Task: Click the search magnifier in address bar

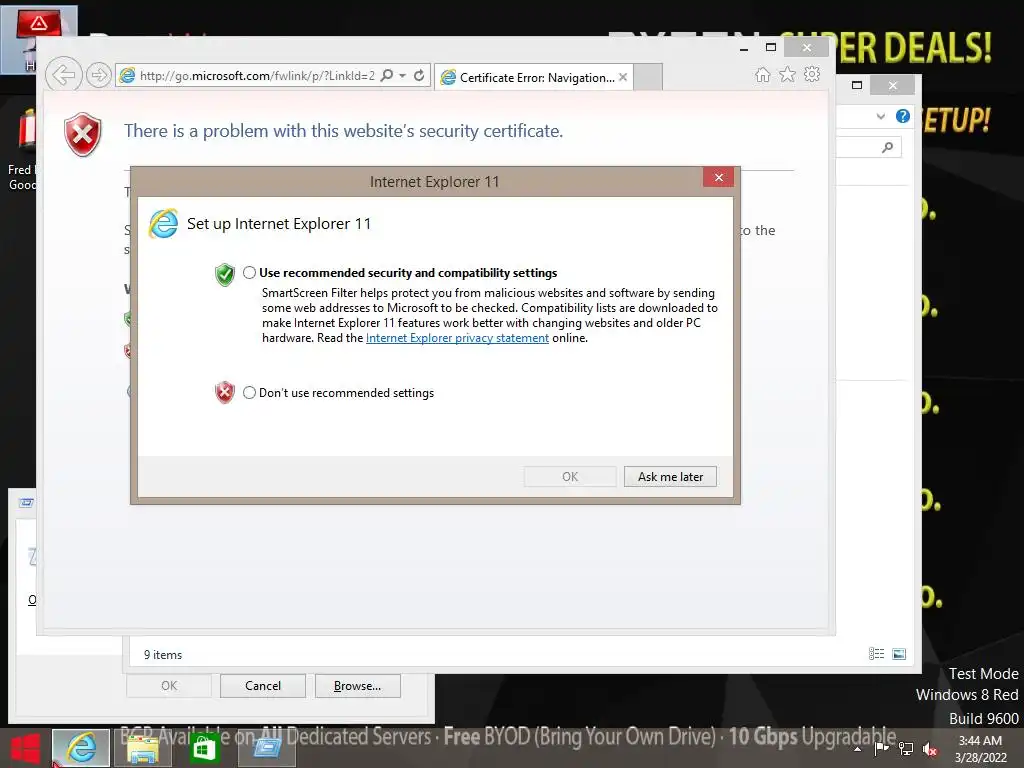Action: (x=387, y=76)
